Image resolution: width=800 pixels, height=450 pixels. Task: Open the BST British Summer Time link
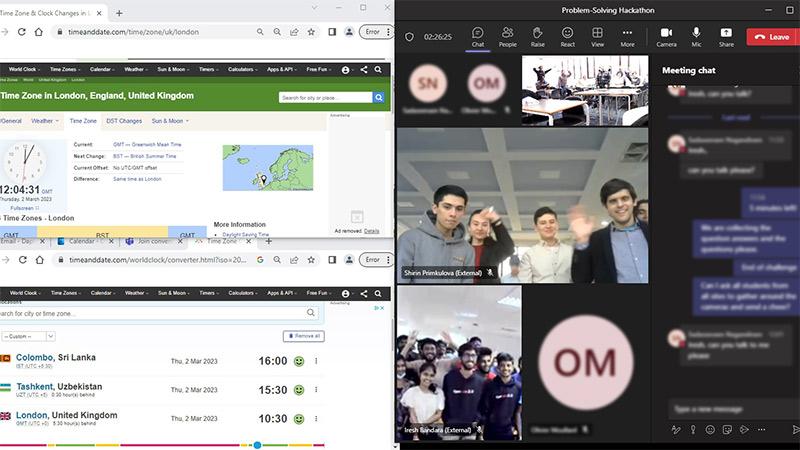coord(144,156)
